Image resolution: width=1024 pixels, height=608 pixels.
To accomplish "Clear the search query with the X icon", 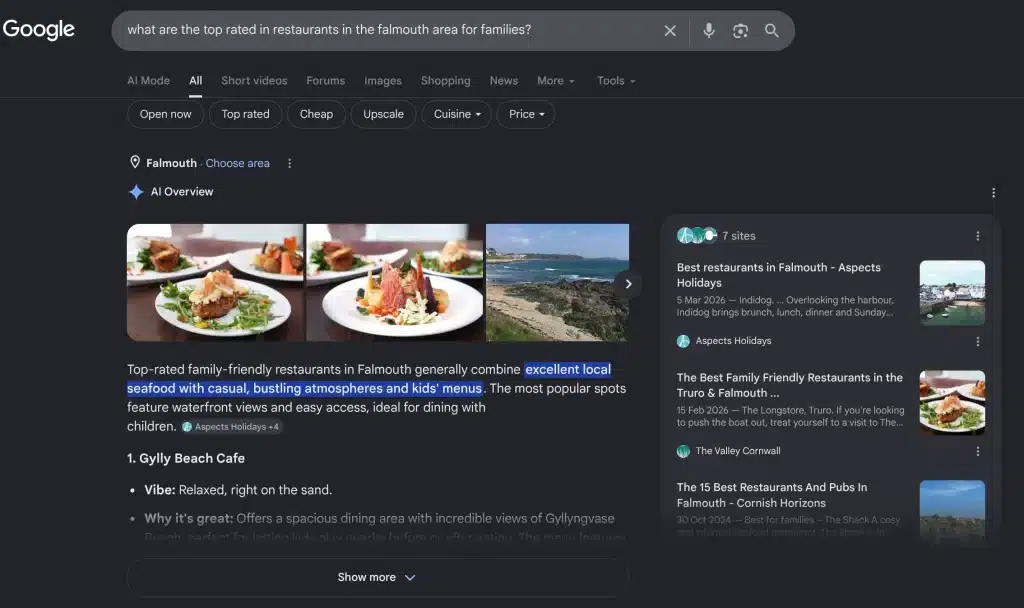I will point(670,31).
